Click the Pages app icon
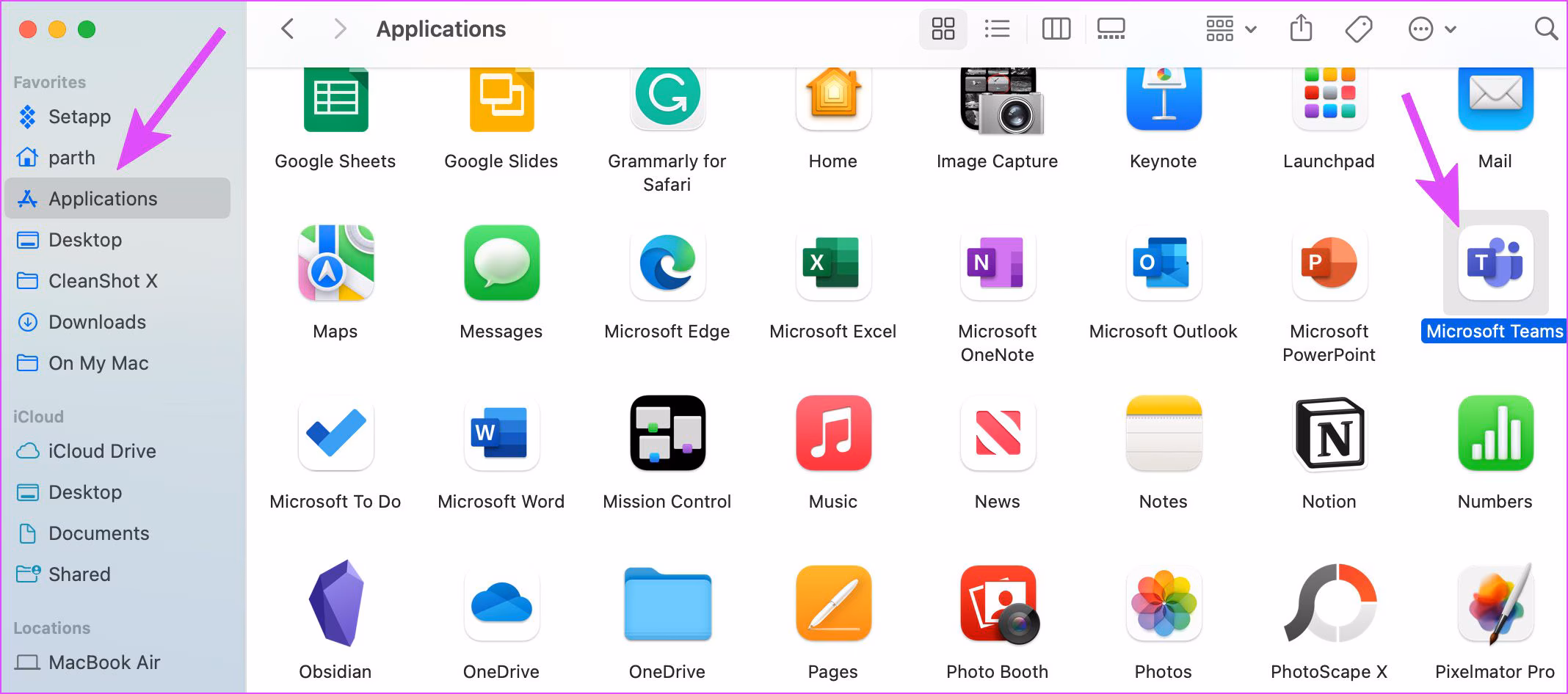 (833, 603)
